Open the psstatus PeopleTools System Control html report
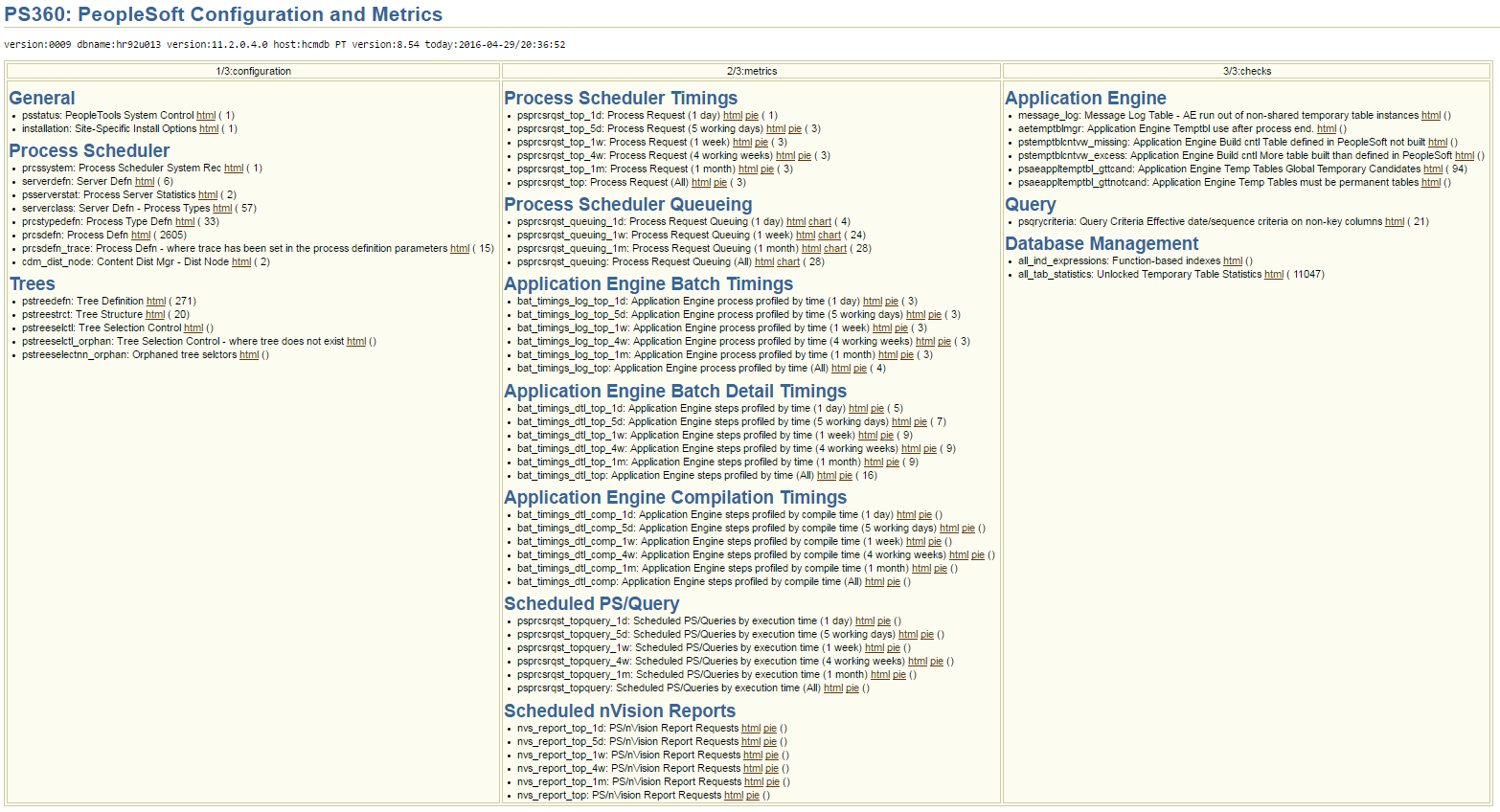The width and height of the screenshot is (1500, 812). [206, 115]
